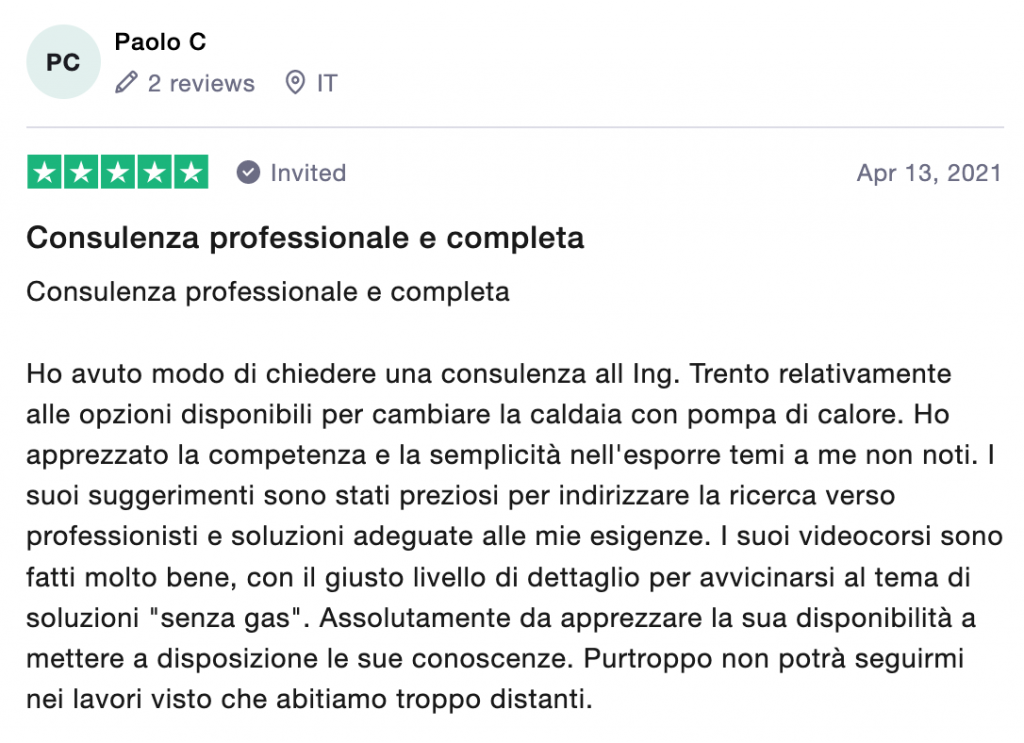
Task: Click the PC avatar circle
Action: [x=63, y=62]
